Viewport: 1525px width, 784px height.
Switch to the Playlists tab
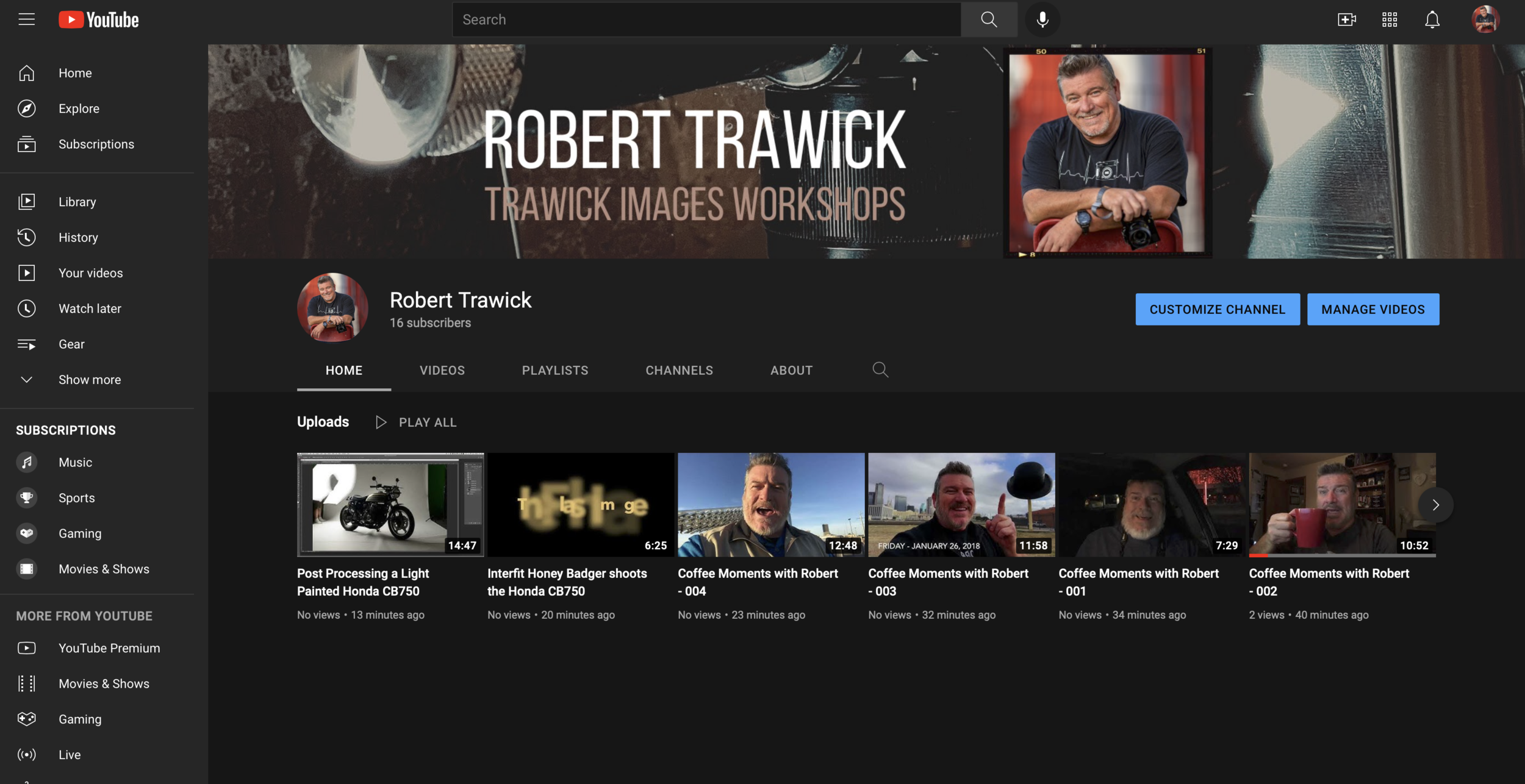(554, 370)
